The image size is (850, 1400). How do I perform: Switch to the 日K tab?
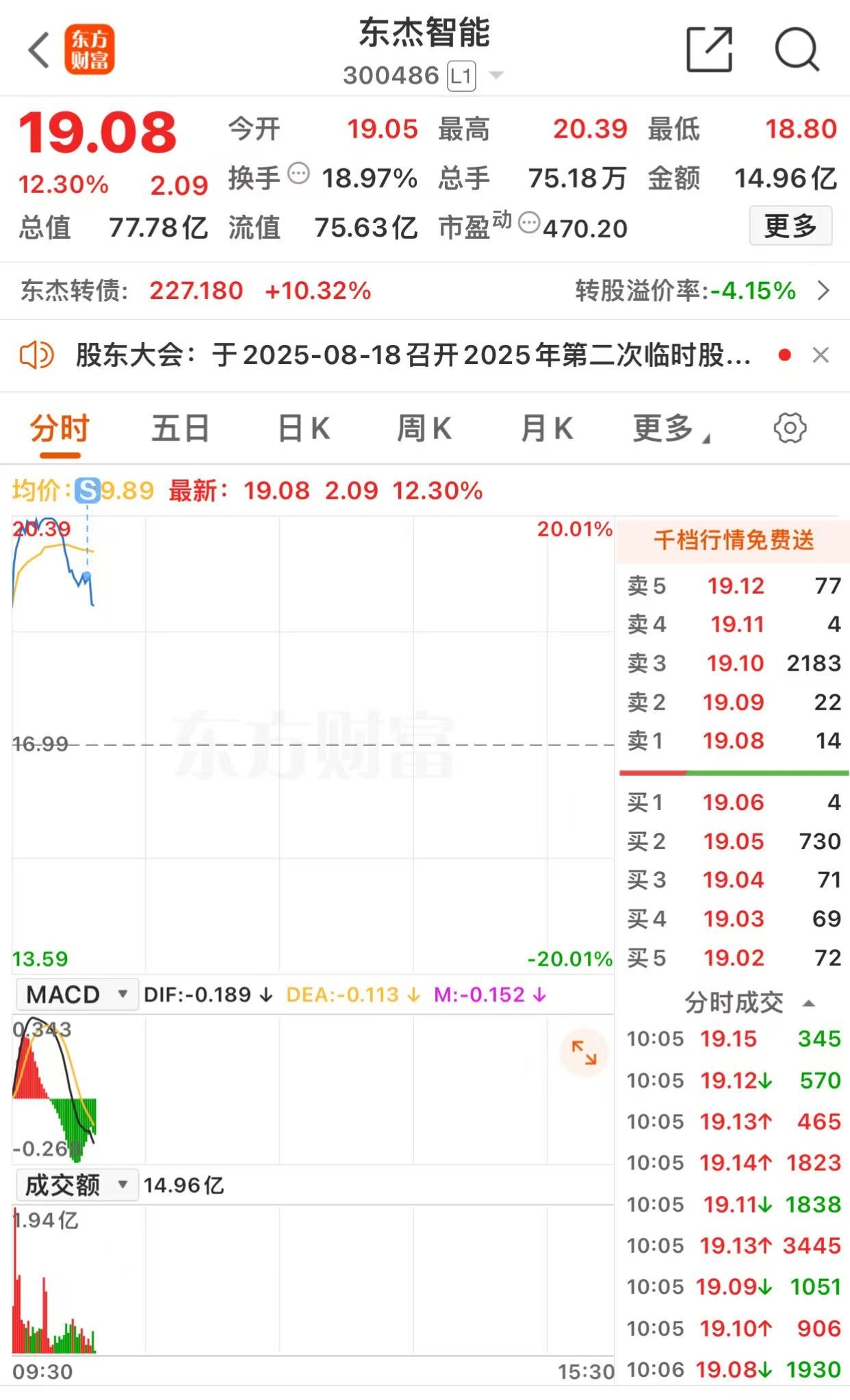304,429
